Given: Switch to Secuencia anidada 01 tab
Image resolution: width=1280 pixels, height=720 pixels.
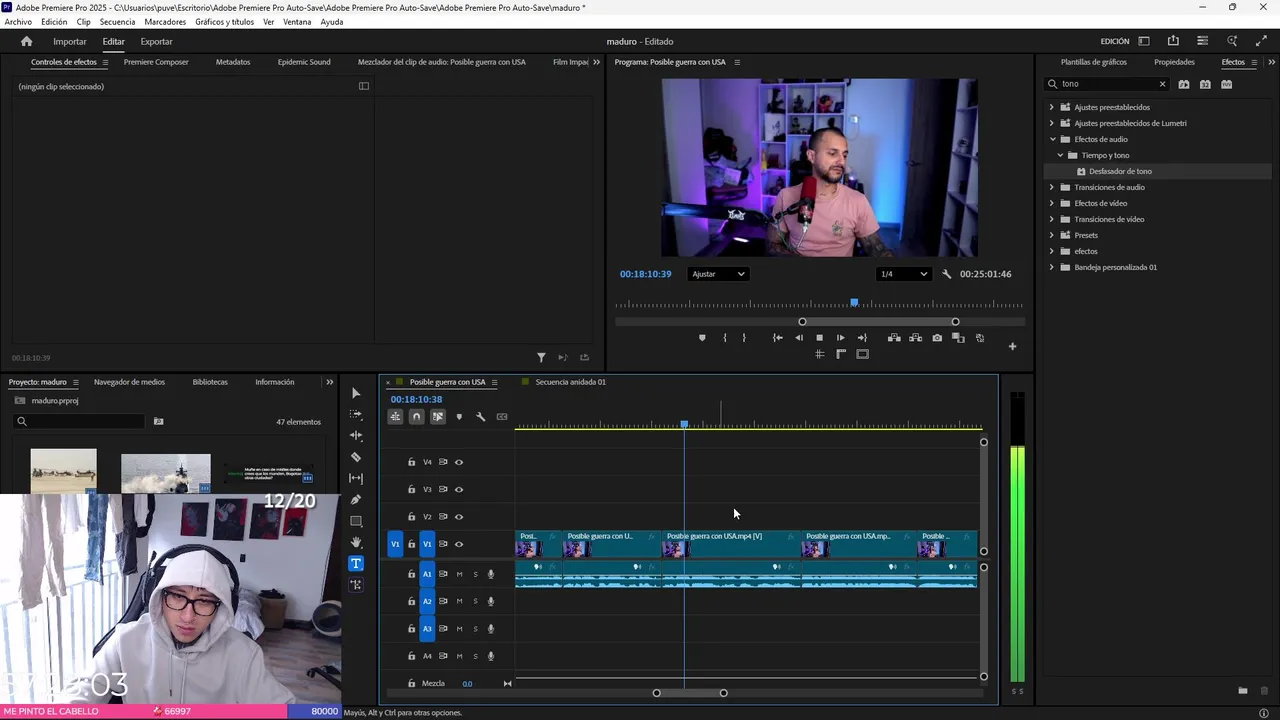Looking at the screenshot, I should point(570,382).
